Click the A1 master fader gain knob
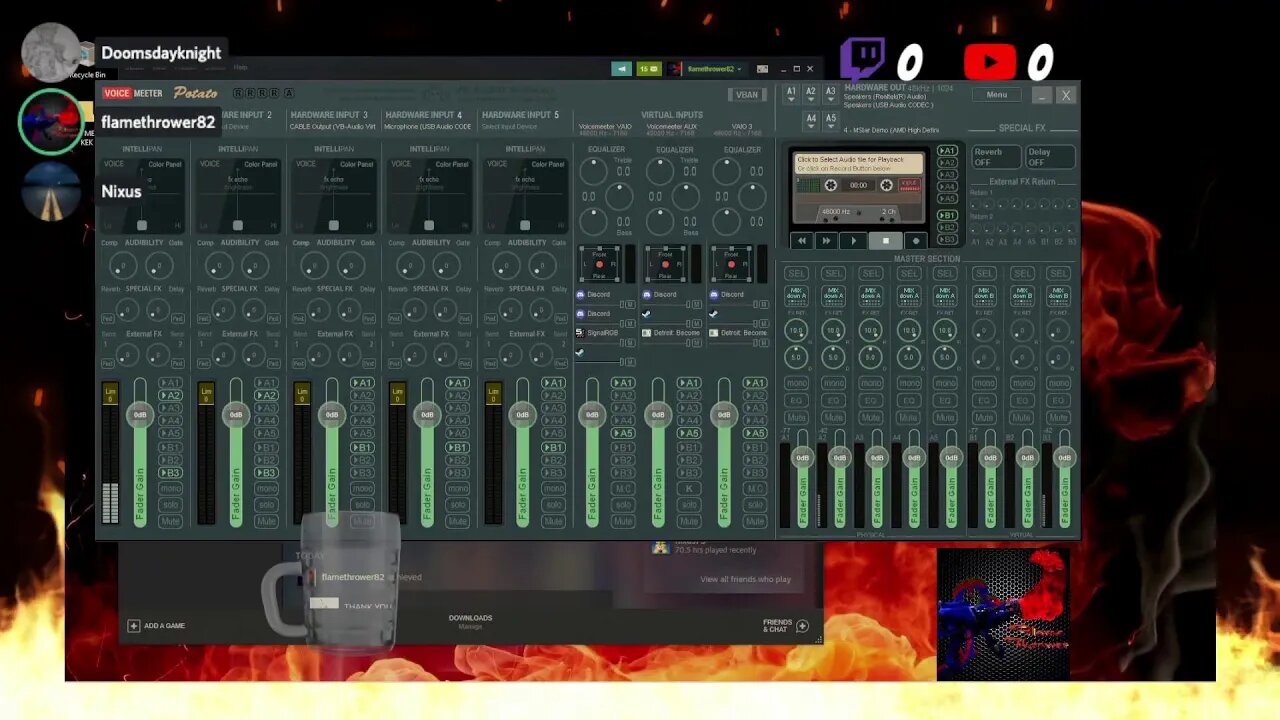Viewport: 1280px width, 720px height. tap(802, 457)
